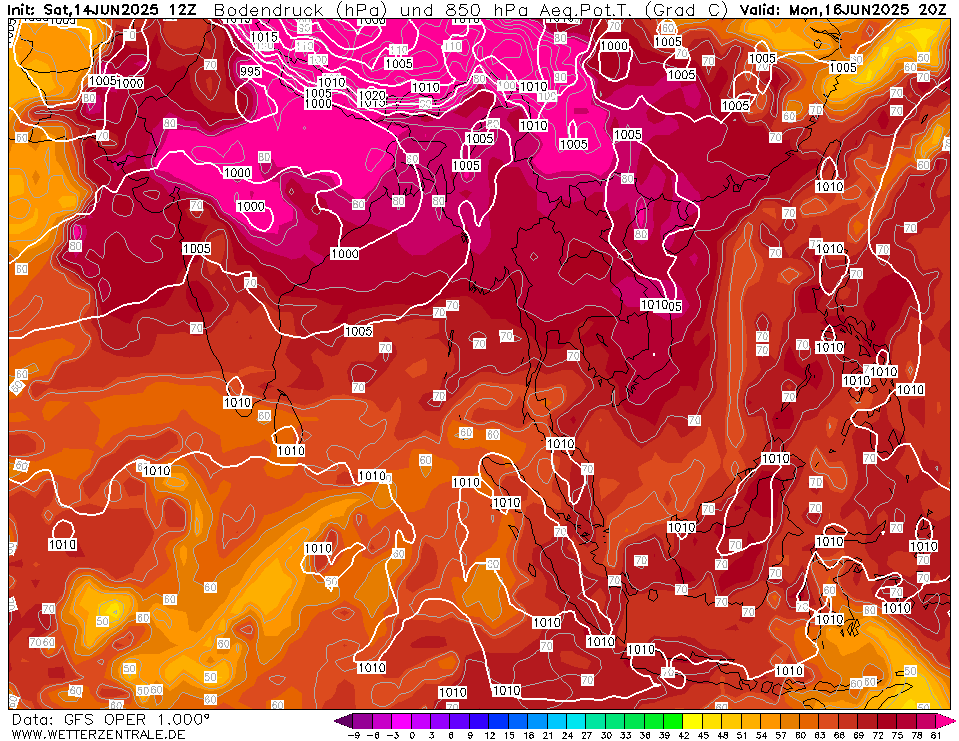
Task: Click the blue legend swatch between 12 and 15
Action: coord(499,721)
